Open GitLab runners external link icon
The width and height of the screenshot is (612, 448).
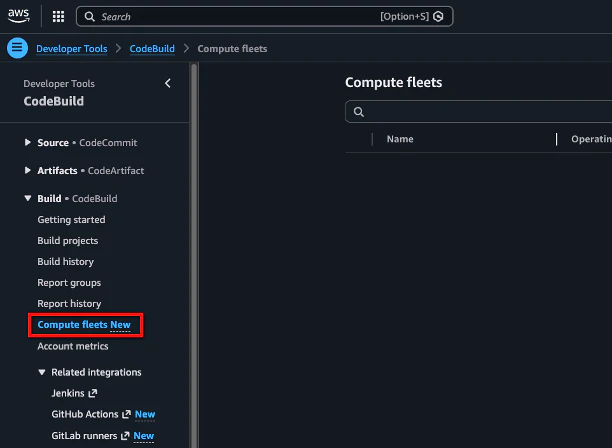coord(125,436)
